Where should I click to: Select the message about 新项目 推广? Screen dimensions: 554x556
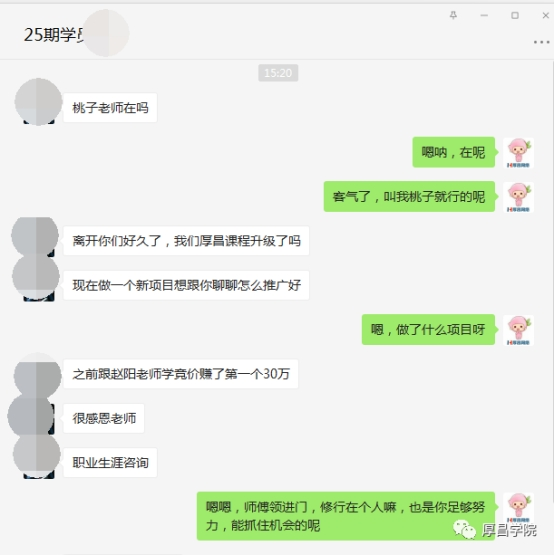[x=186, y=285]
